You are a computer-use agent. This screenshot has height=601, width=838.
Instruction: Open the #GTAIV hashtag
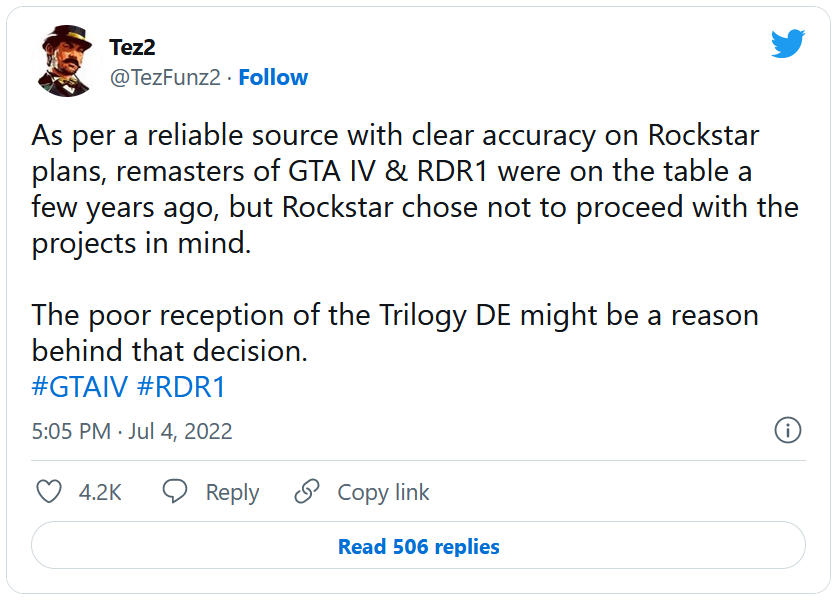[x=80, y=386]
